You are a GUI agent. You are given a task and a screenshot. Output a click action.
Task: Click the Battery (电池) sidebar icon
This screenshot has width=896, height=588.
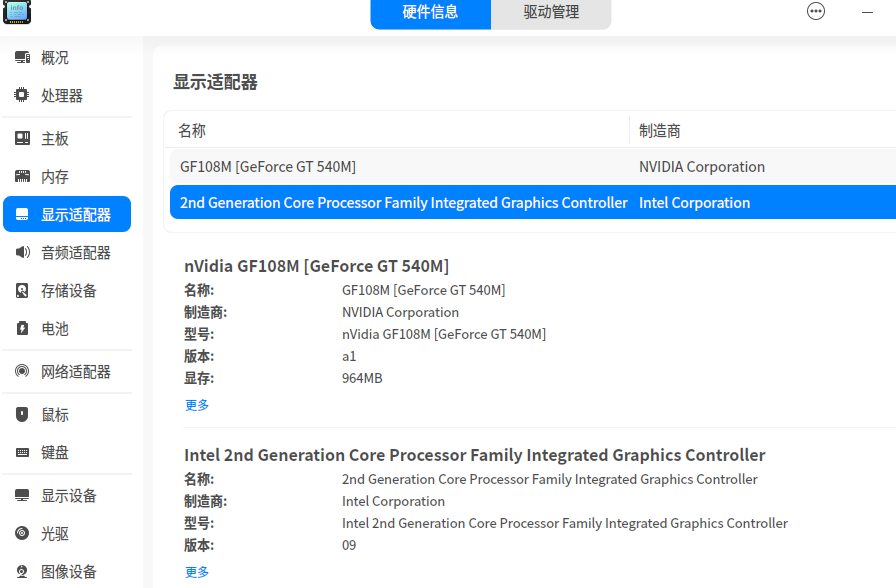pyautogui.click(x=22, y=329)
